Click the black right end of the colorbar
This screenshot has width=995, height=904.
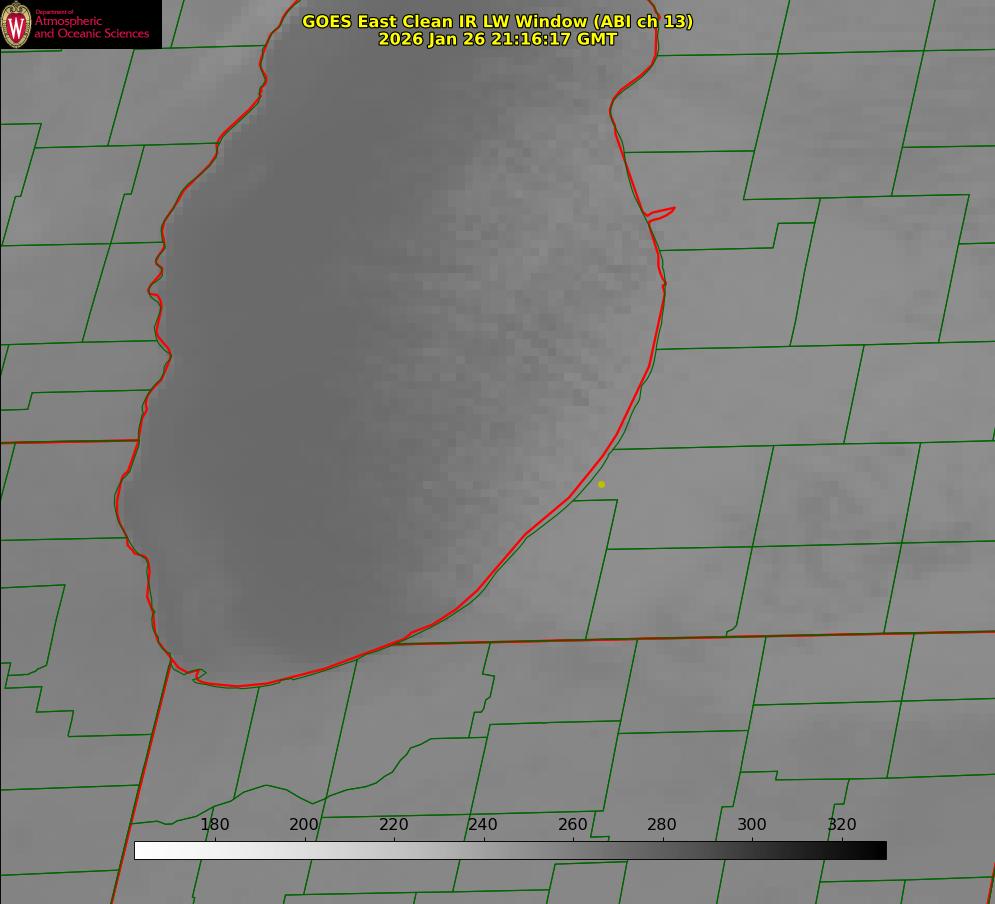pos(879,850)
